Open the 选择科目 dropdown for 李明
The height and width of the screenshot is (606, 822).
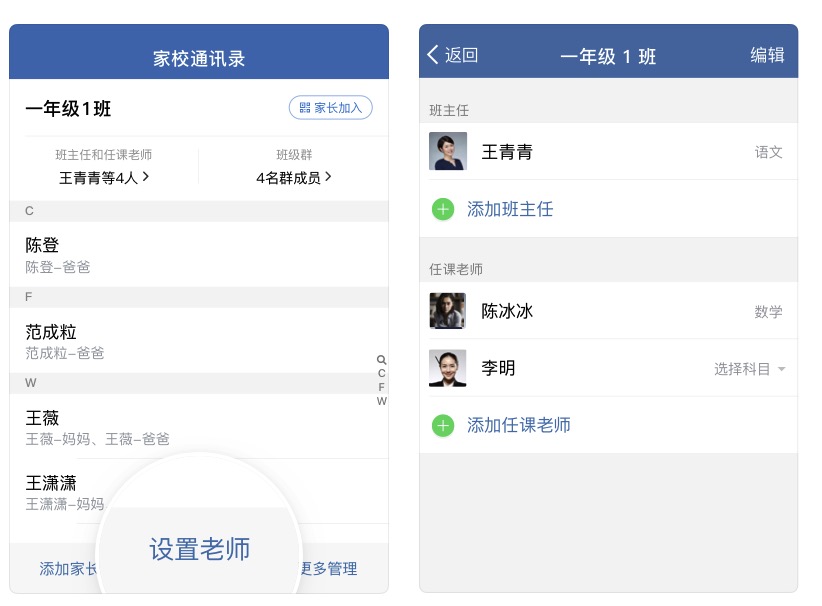tap(750, 369)
